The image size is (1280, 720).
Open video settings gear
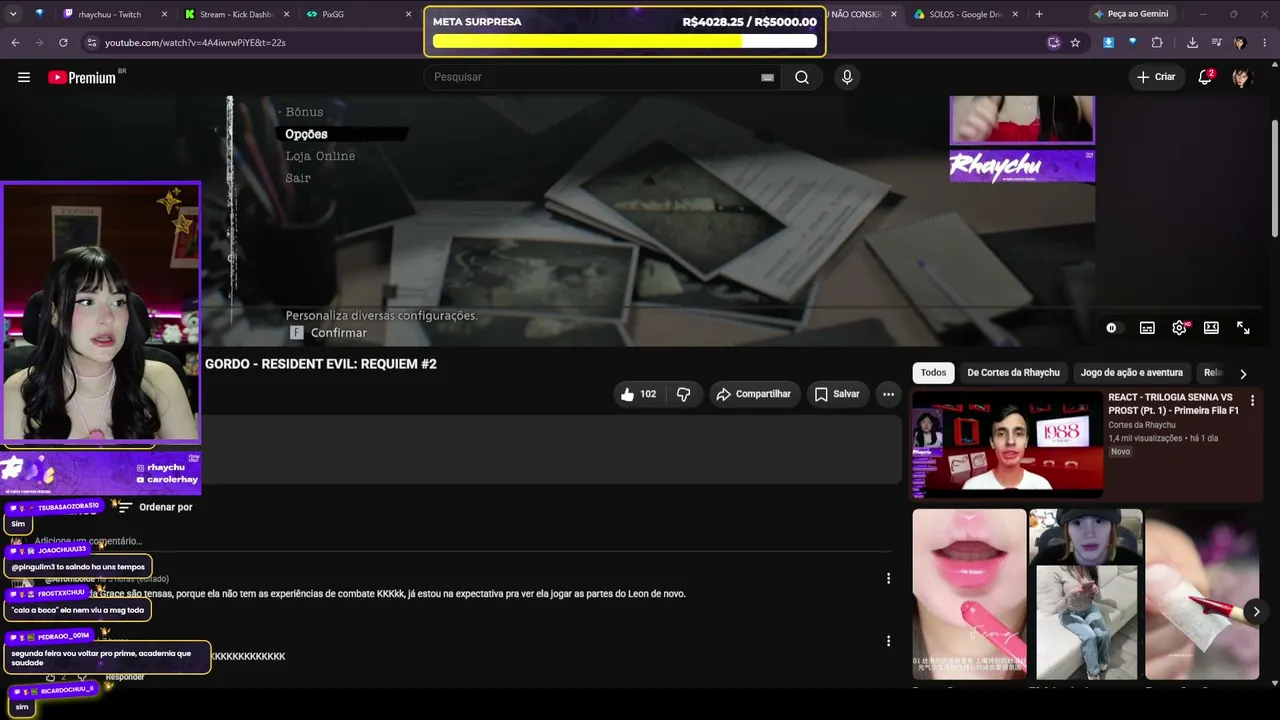pyautogui.click(x=1180, y=328)
